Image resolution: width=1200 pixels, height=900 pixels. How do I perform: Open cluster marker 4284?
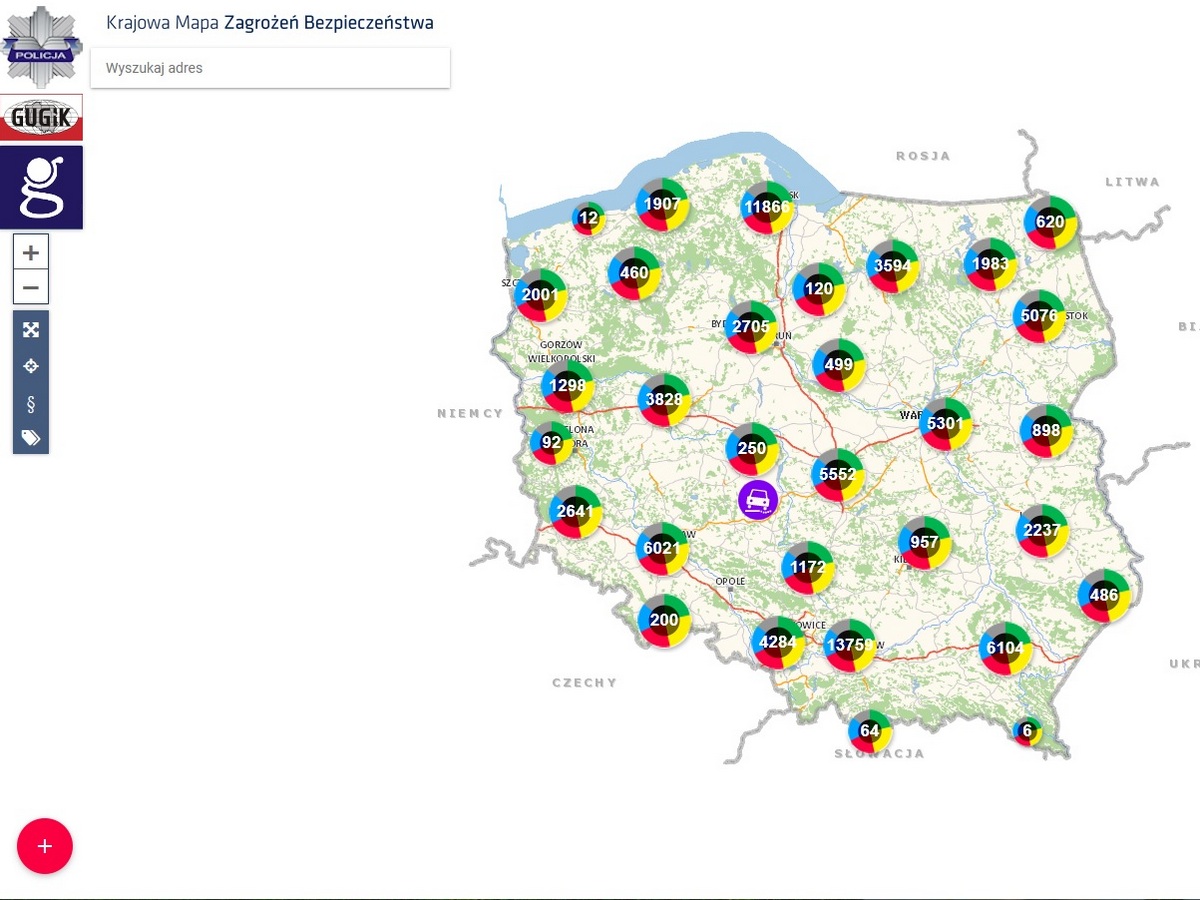click(x=778, y=642)
